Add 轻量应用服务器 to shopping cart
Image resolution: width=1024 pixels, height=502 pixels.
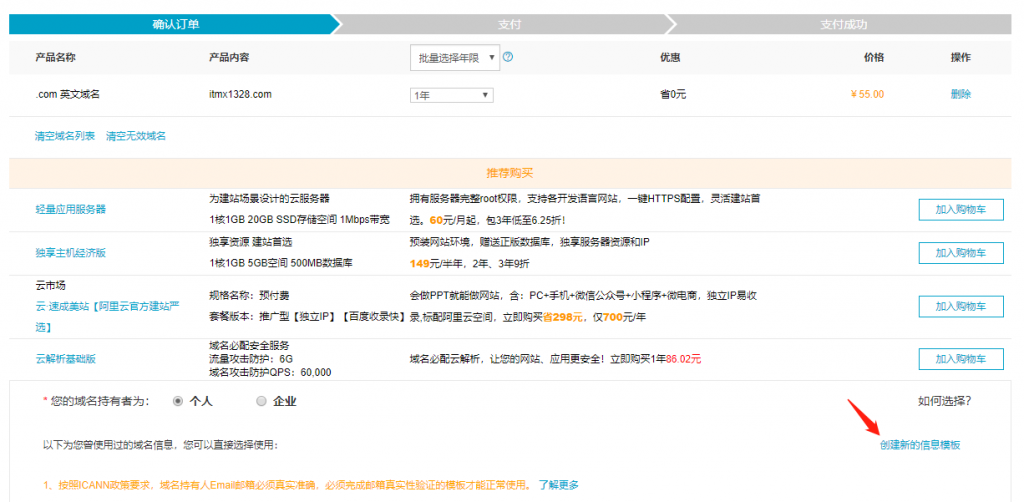(960, 209)
